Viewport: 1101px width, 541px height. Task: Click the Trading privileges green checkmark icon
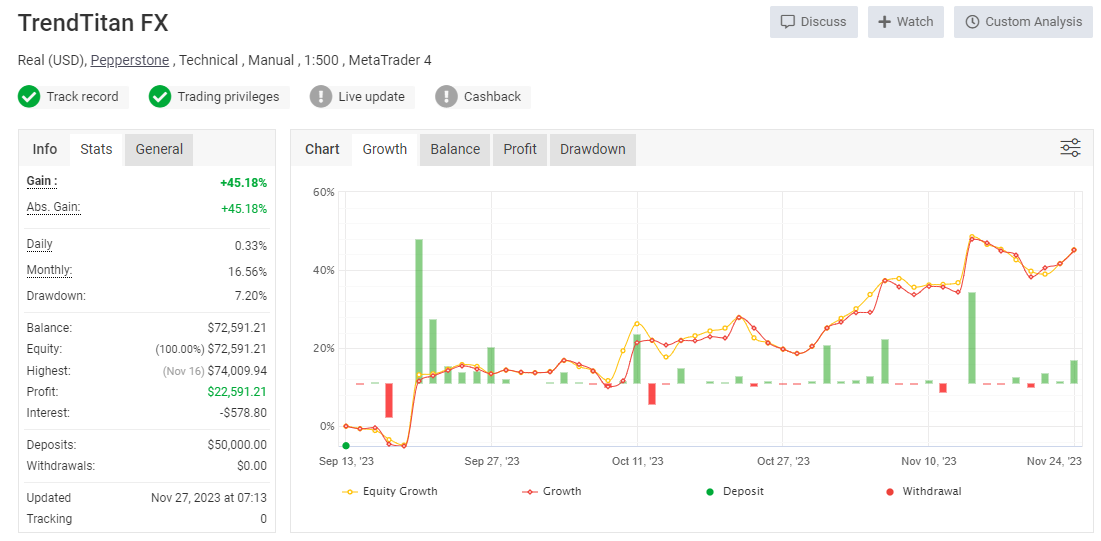[160, 97]
